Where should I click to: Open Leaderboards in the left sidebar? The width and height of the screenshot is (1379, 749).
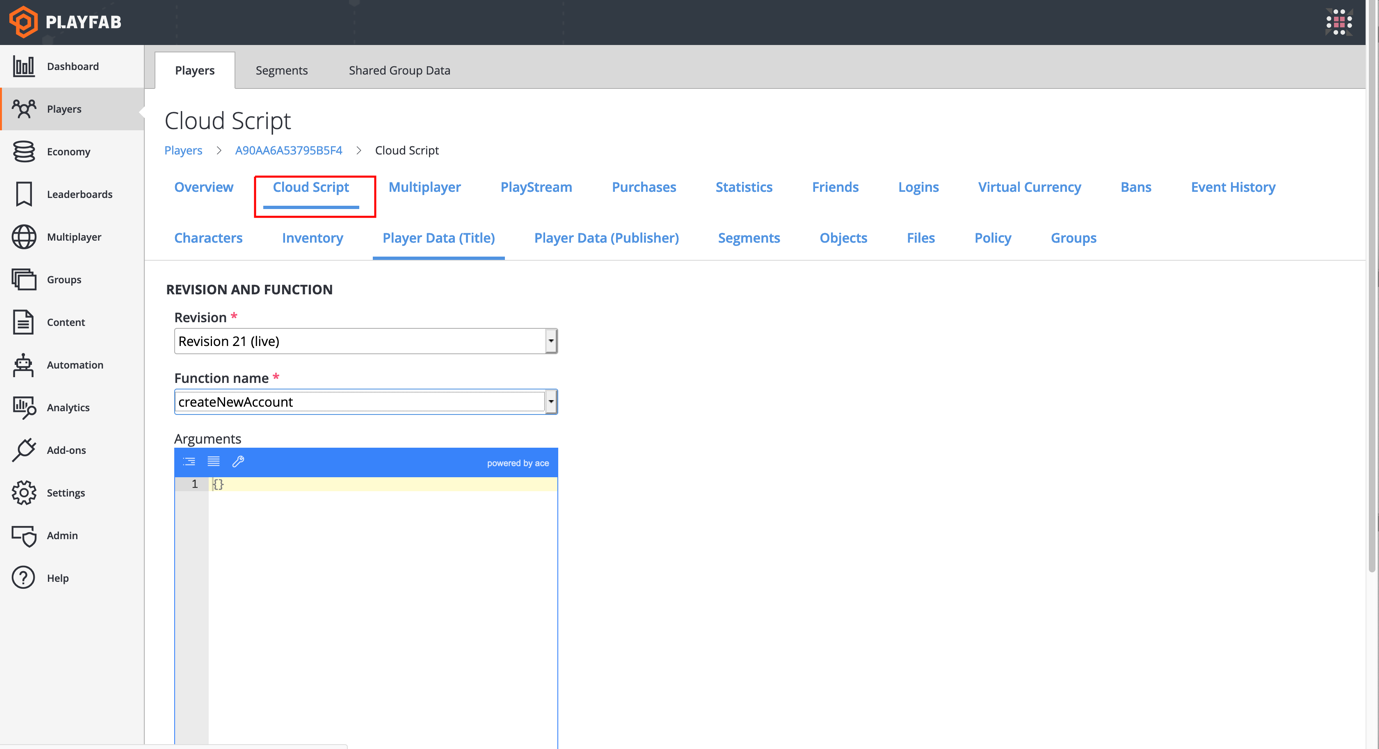pyautogui.click(x=72, y=194)
